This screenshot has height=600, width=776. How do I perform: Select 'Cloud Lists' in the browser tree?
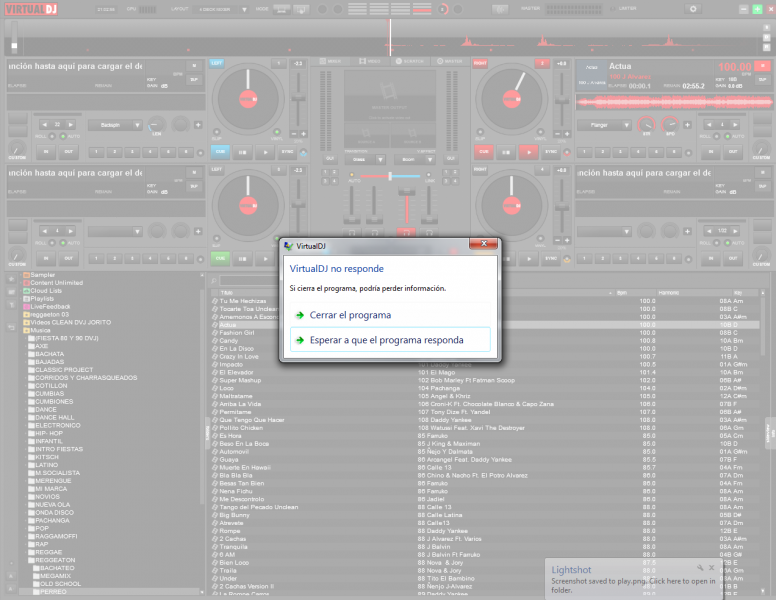click(x=46, y=291)
